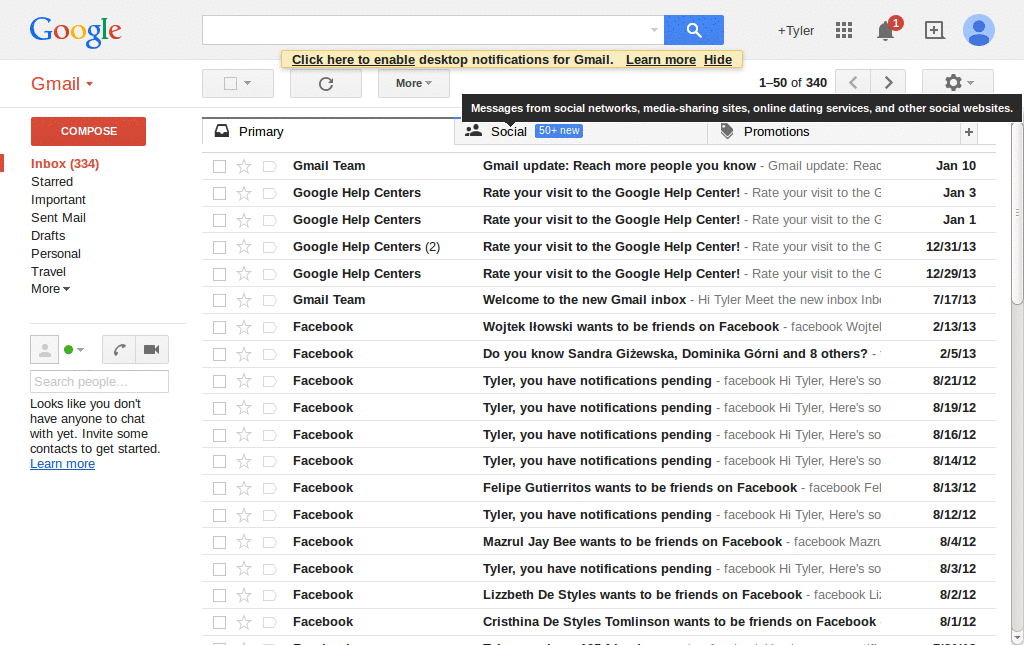This screenshot has height=645, width=1024.
Task: Open the Google apps grid
Action: pos(844,30)
